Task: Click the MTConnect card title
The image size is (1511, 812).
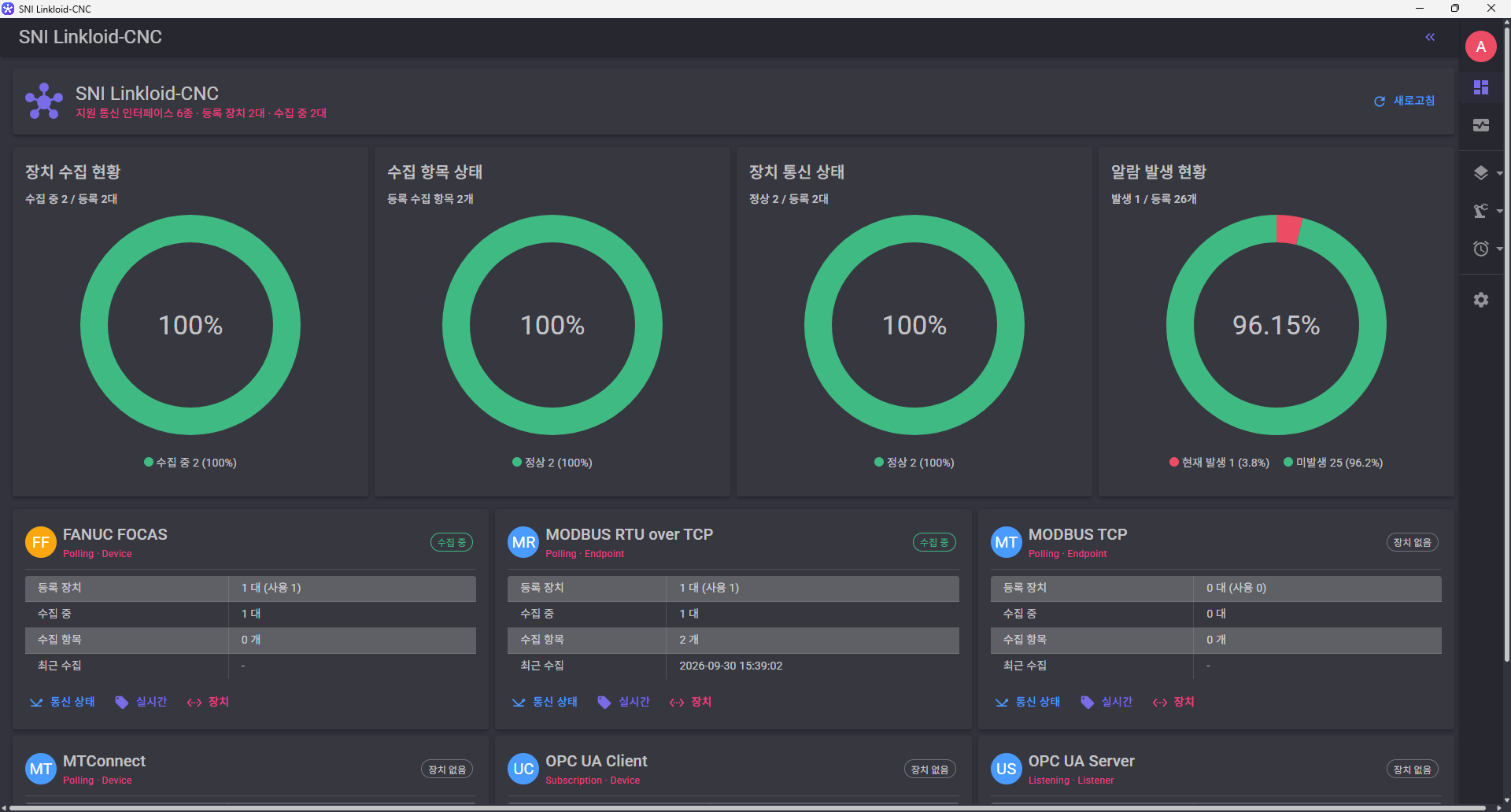Action: tap(105, 761)
